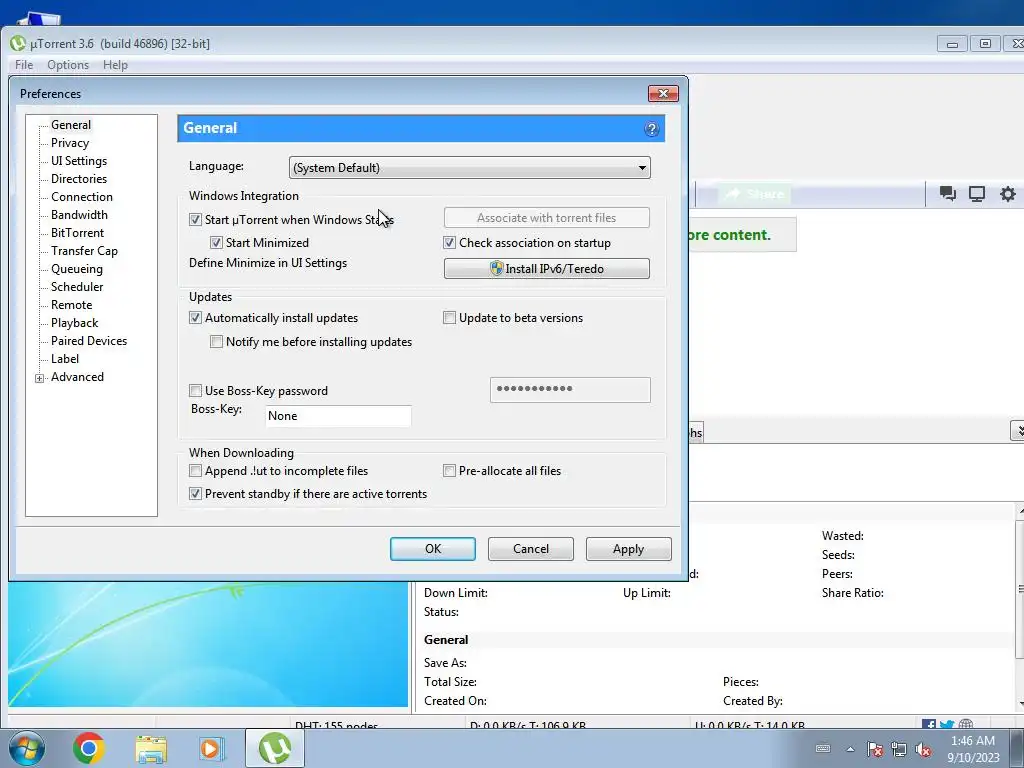Click Apply button
This screenshot has height=768, width=1024.
click(x=628, y=549)
